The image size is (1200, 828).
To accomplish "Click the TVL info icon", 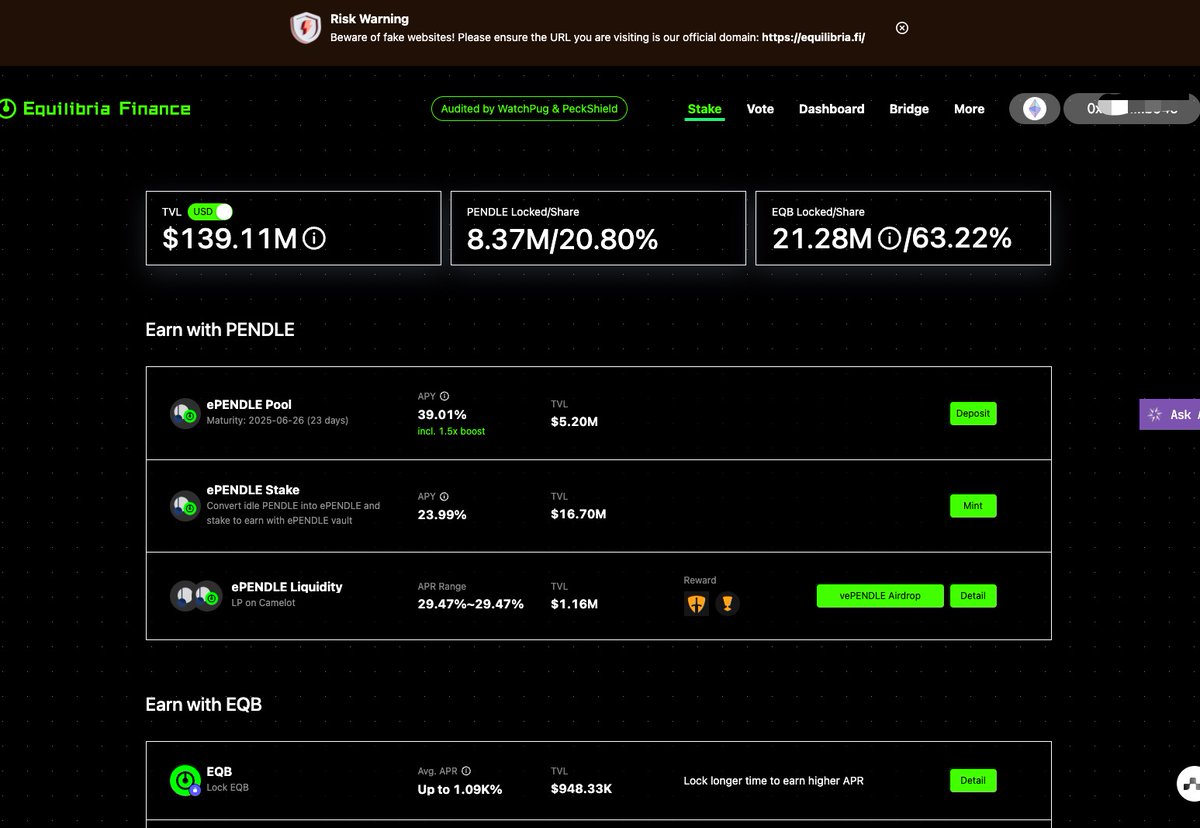I will [x=314, y=239].
